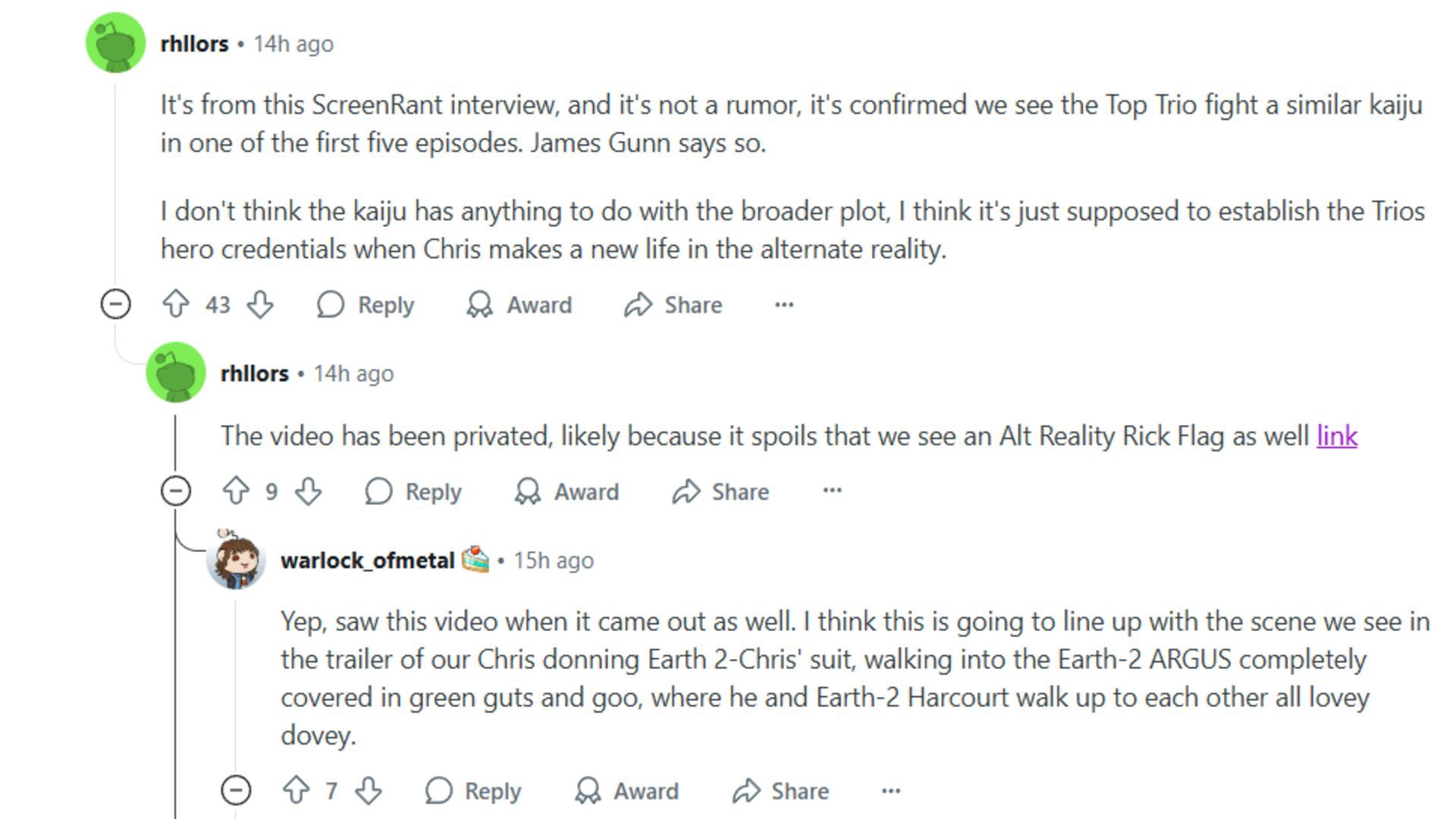The image size is (1456, 819).
Task: Award the privated video comment
Action: pyautogui.click(x=566, y=491)
